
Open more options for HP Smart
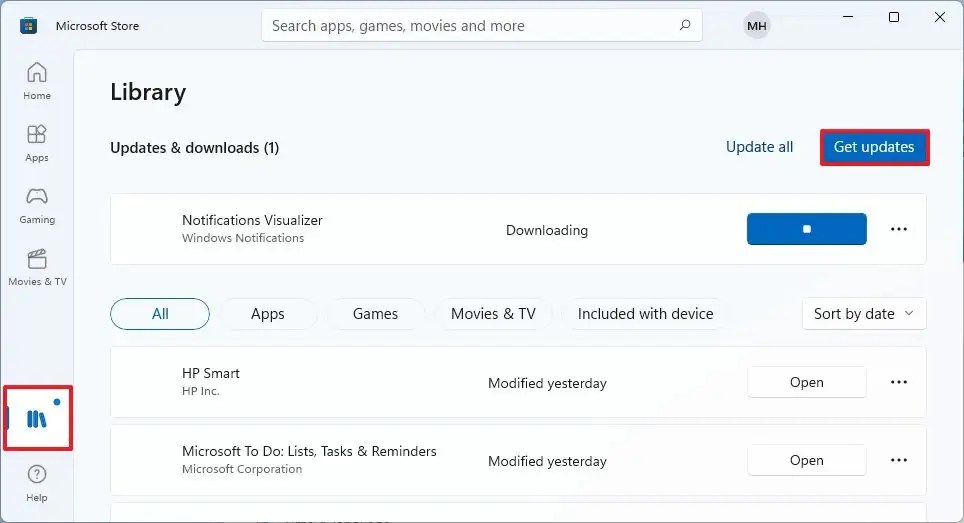pyautogui.click(x=899, y=382)
